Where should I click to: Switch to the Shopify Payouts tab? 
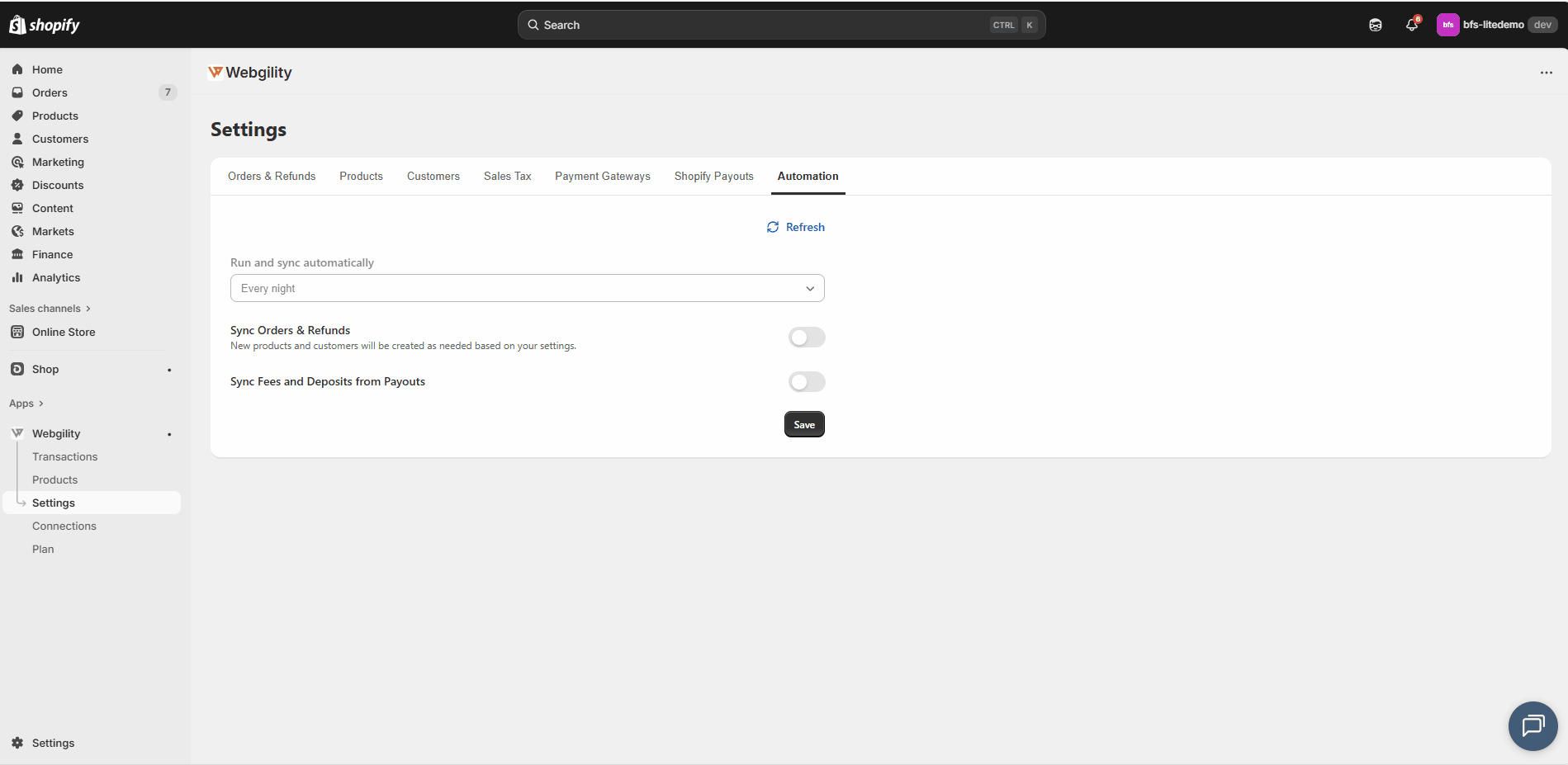point(713,177)
